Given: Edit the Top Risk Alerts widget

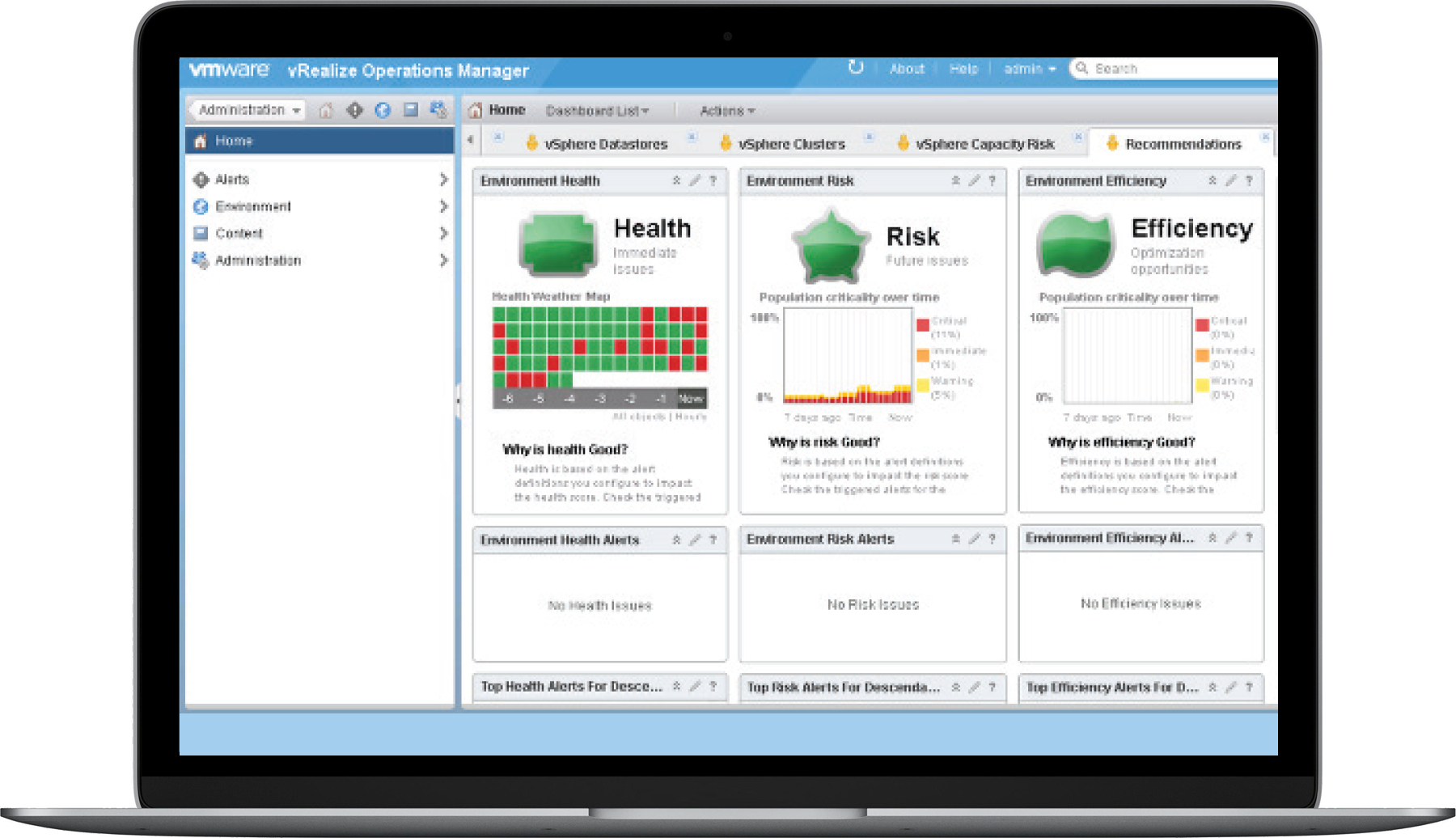Looking at the screenshot, I should 974,687.
